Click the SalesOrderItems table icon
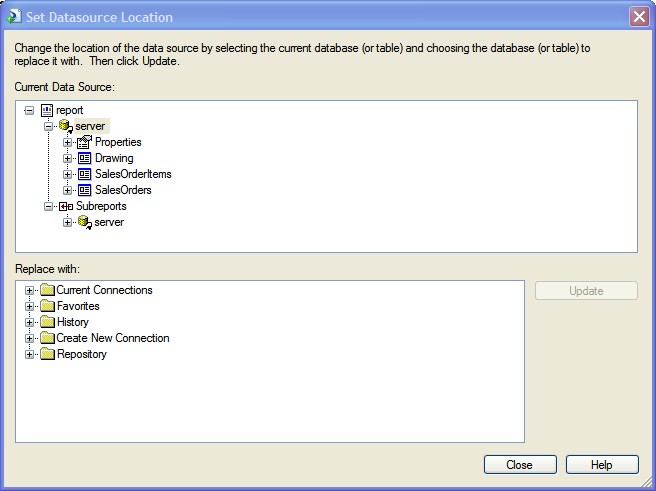 [84, 174]
